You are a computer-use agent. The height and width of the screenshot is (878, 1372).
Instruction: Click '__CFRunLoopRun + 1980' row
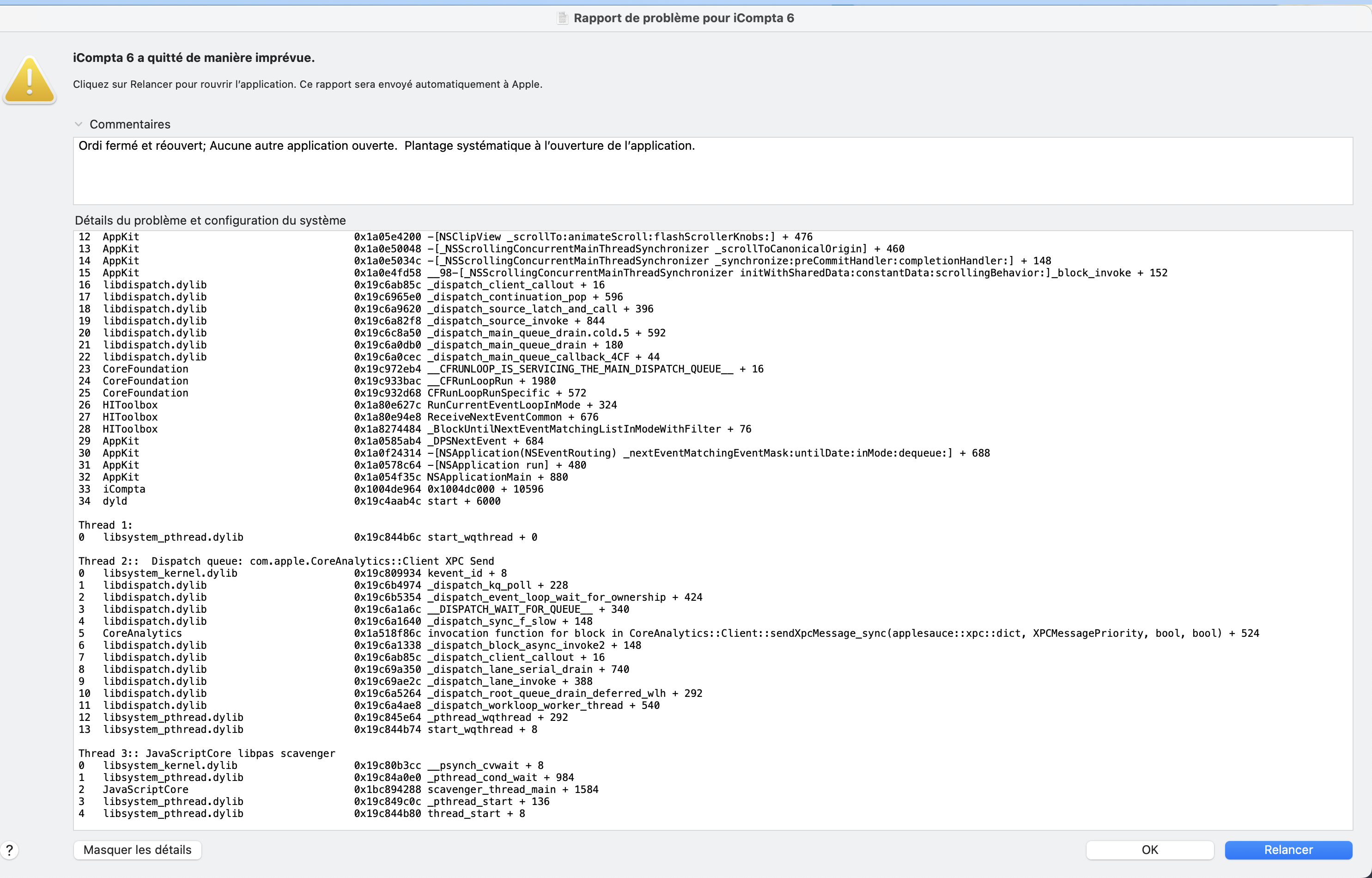317,381
